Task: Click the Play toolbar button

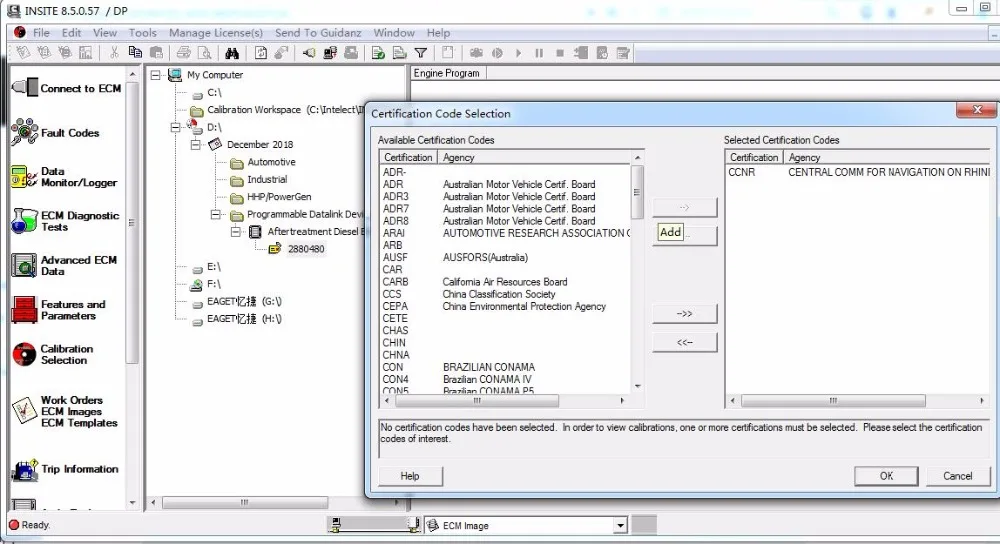Action: pos(518,53)
